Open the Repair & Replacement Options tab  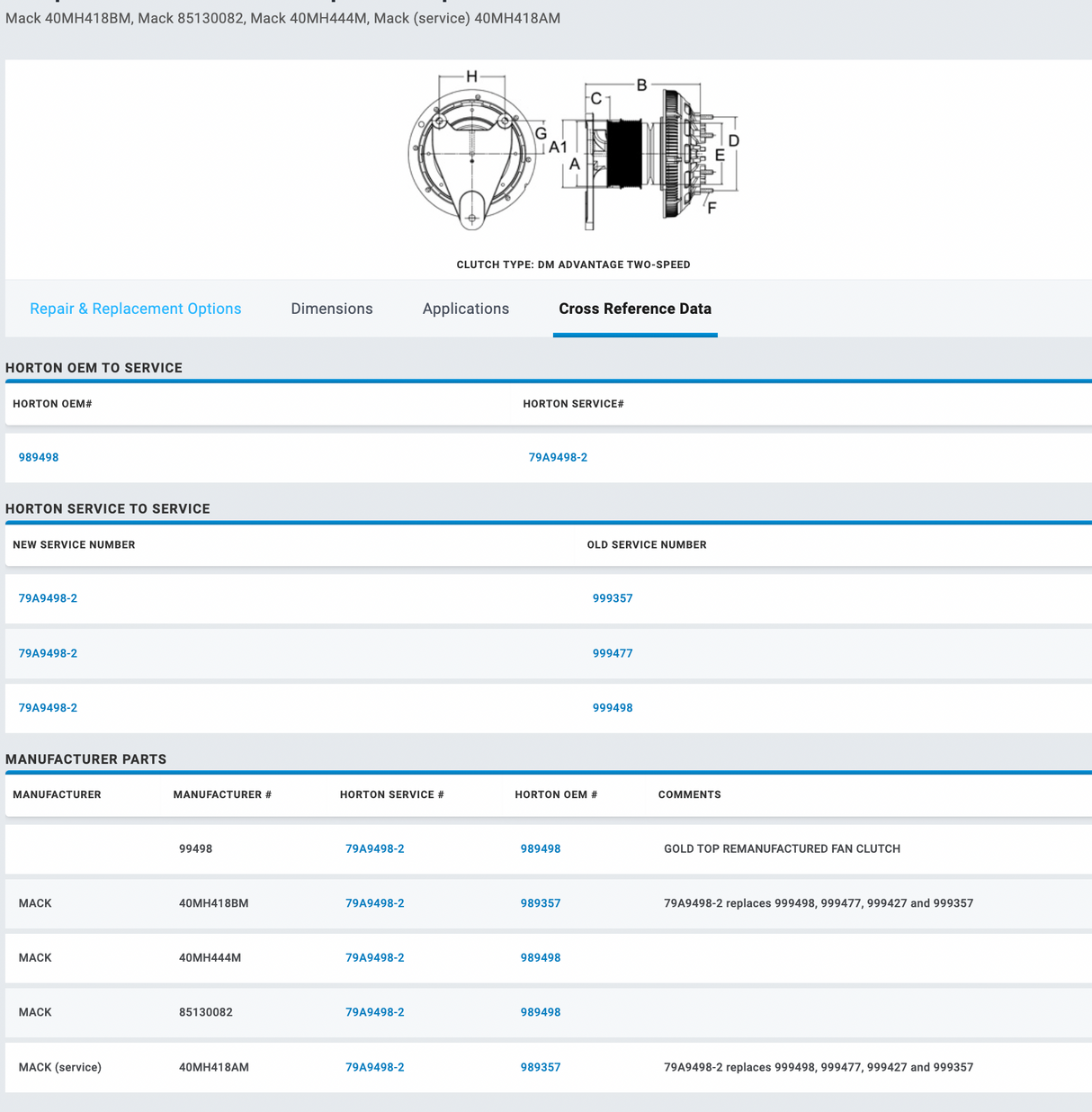click(x=135, y=309)
